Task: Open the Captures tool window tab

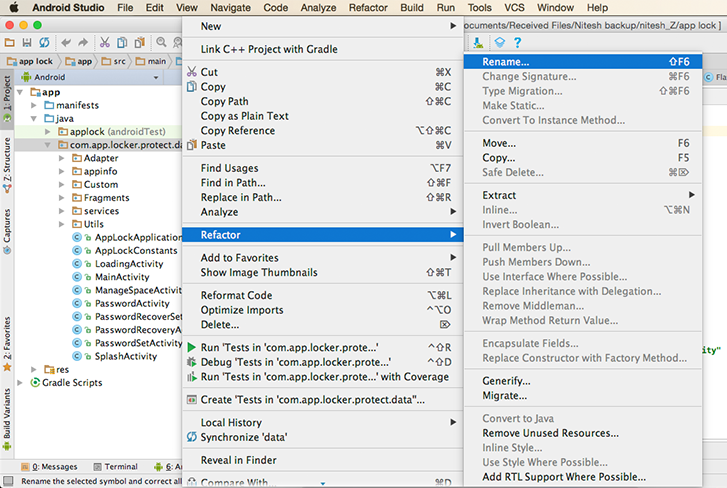Action: 7,231
